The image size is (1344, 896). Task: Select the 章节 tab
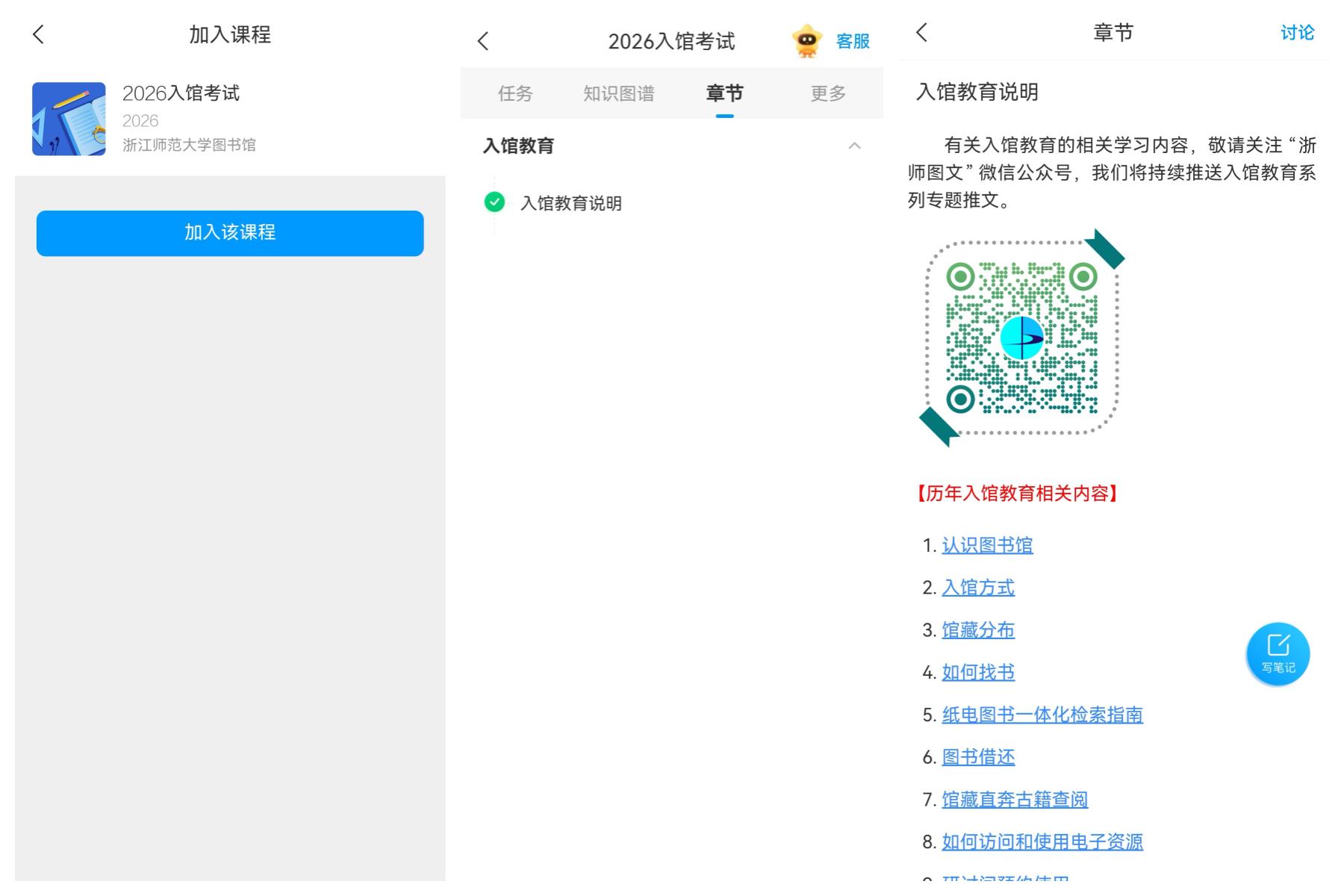click(x=724, y=93)
